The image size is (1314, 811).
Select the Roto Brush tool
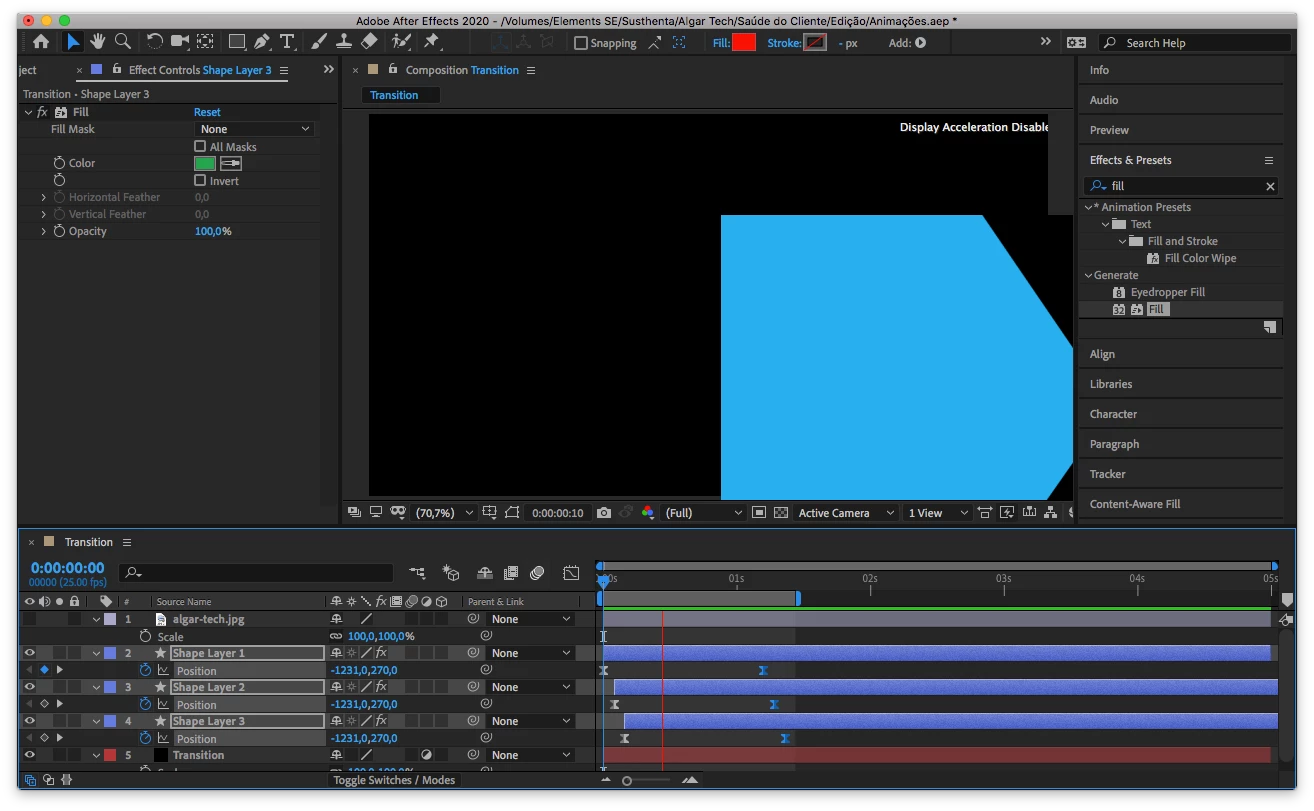pos(401,42)
